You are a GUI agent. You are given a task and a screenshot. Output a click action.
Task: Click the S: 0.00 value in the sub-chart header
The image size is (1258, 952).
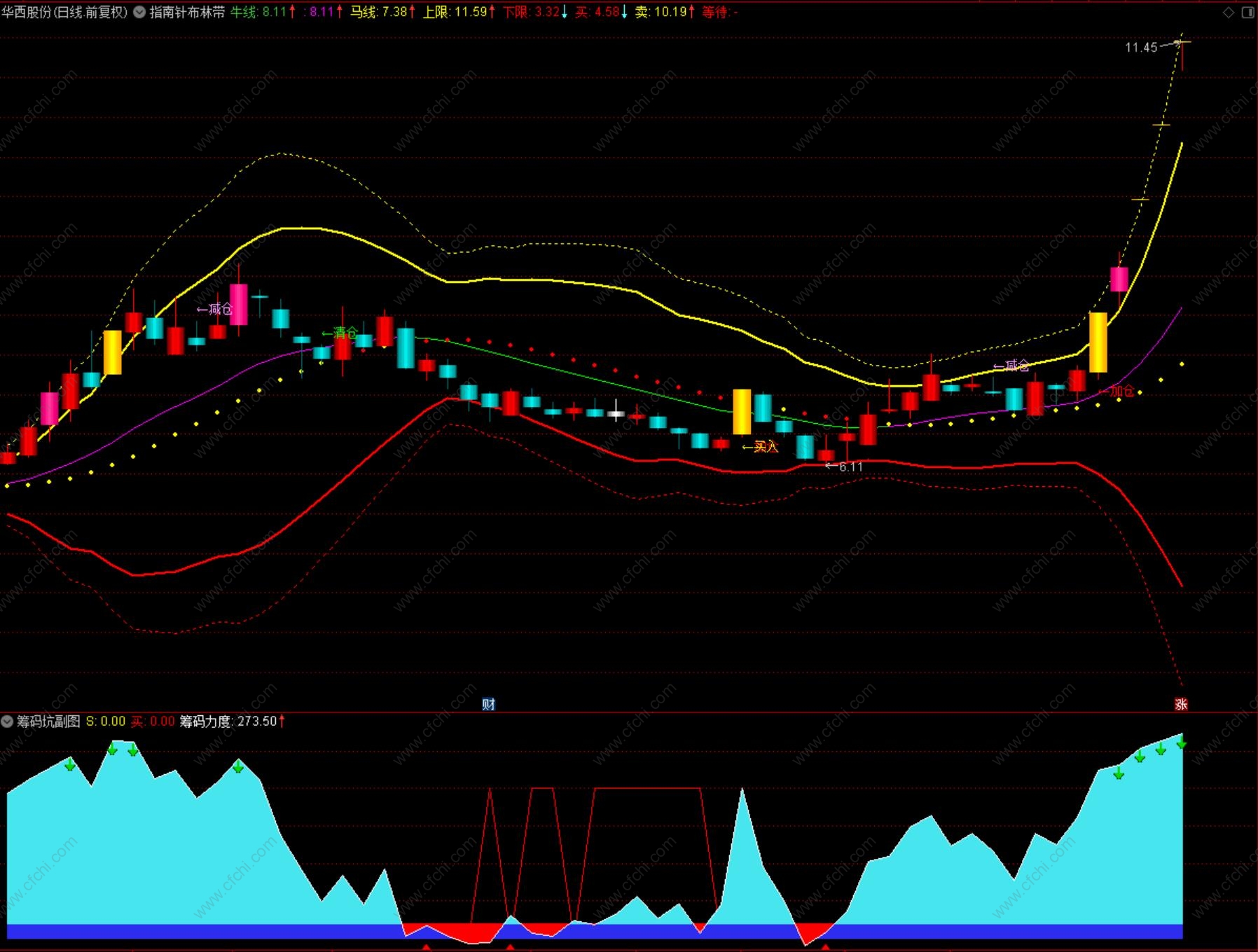pos(106,721)
